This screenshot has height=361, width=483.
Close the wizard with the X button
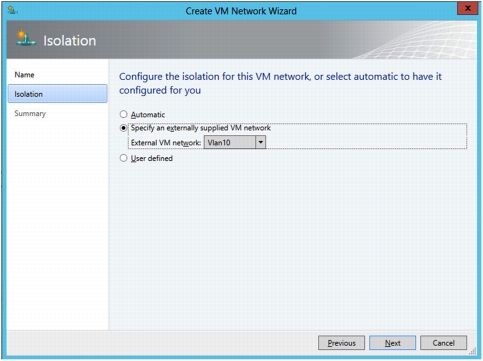coord(468,8)
